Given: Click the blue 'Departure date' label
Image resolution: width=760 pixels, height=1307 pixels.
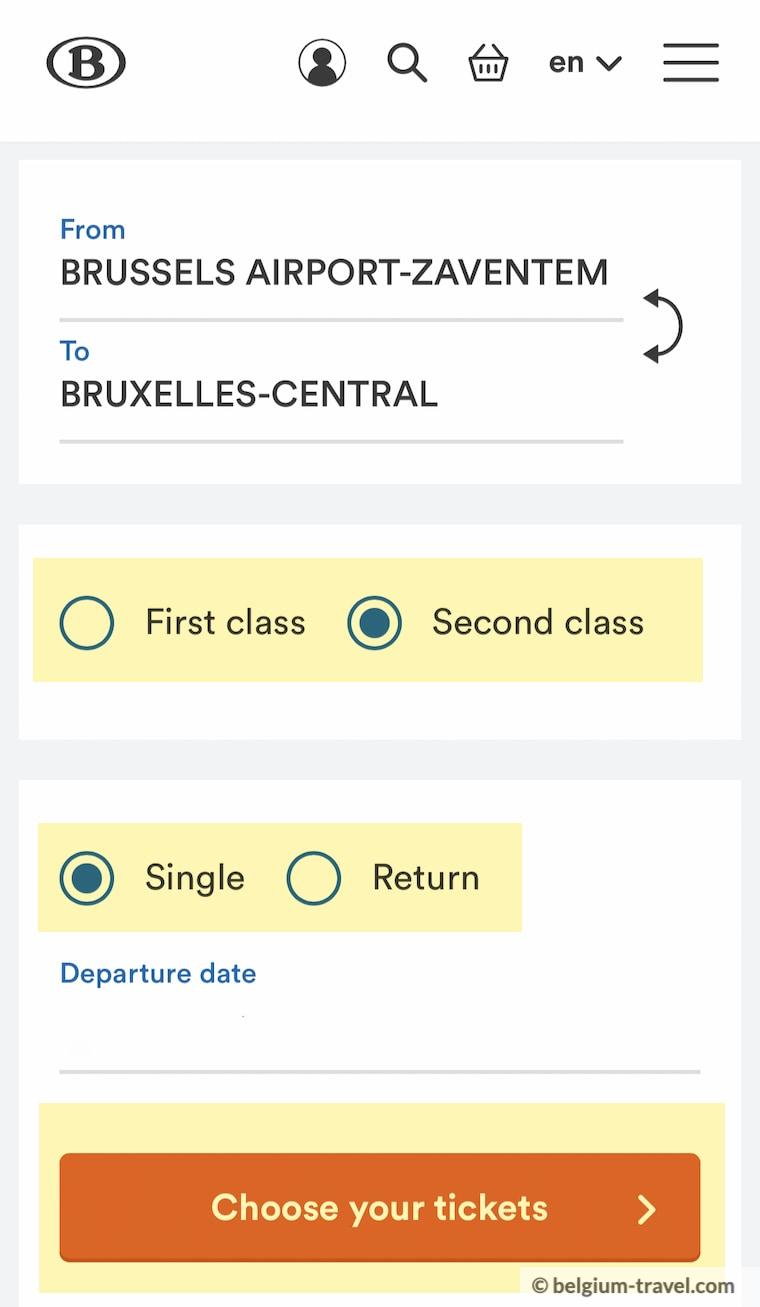Looking at the screenshot, I should pos(157,973).
